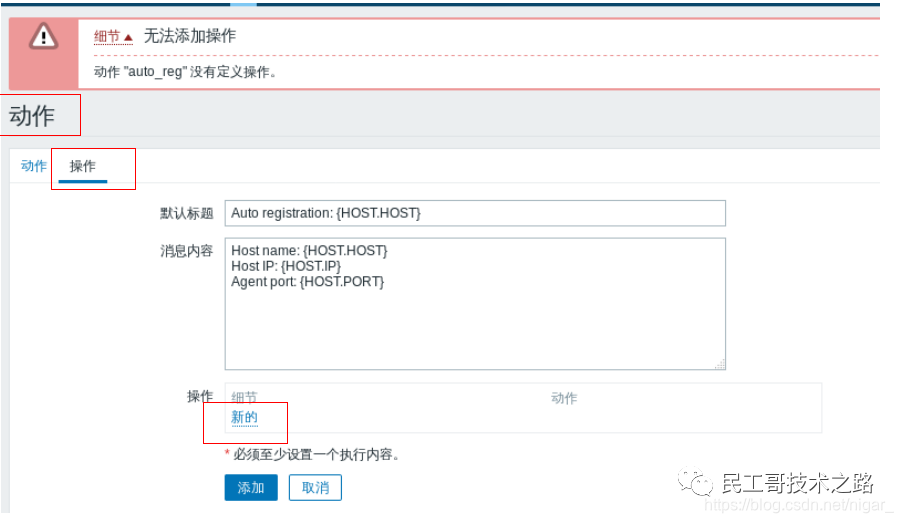
Task: Click the 添加 button
Action: [251, 487]
